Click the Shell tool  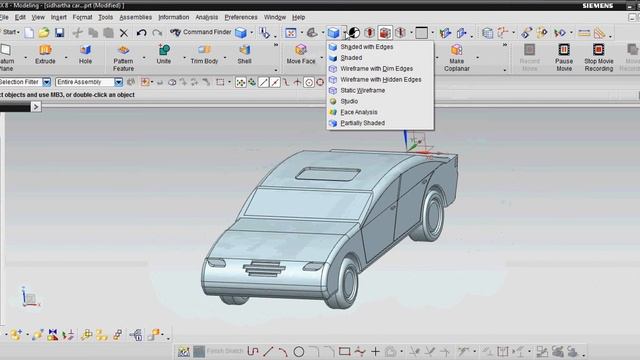(244, 55)
